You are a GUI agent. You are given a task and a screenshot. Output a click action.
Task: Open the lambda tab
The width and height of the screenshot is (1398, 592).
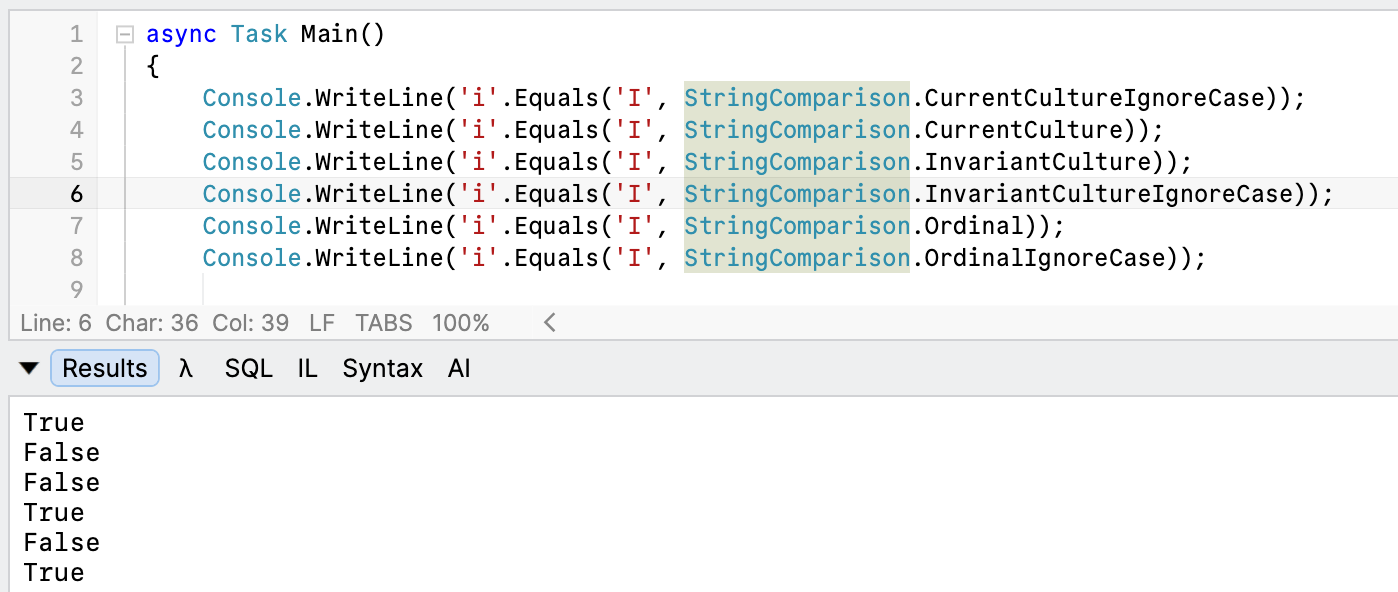coord(186,368)
